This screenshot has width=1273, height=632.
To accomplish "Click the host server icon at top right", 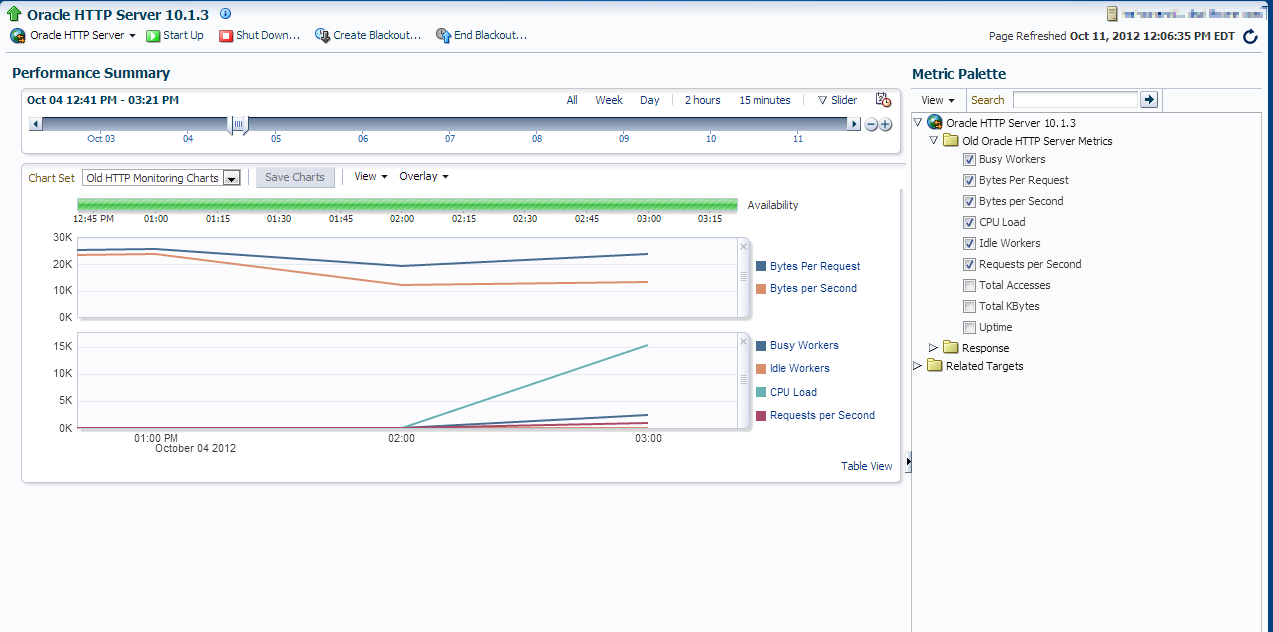I will click(x=1112, y=14).
